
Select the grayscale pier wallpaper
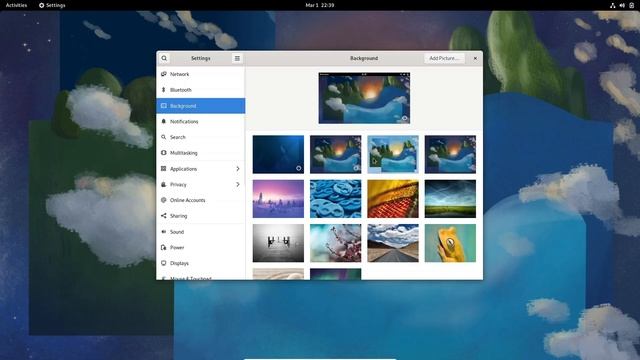tap(278, 243)
